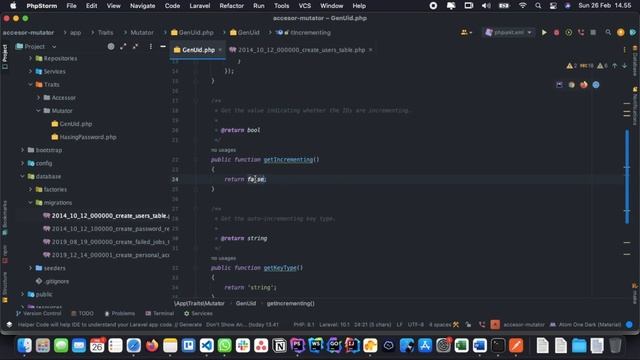Switch to the GenUid.php editor tab
Image resolution: width=640 pixels, height=360 pixels.
[198, 50]
